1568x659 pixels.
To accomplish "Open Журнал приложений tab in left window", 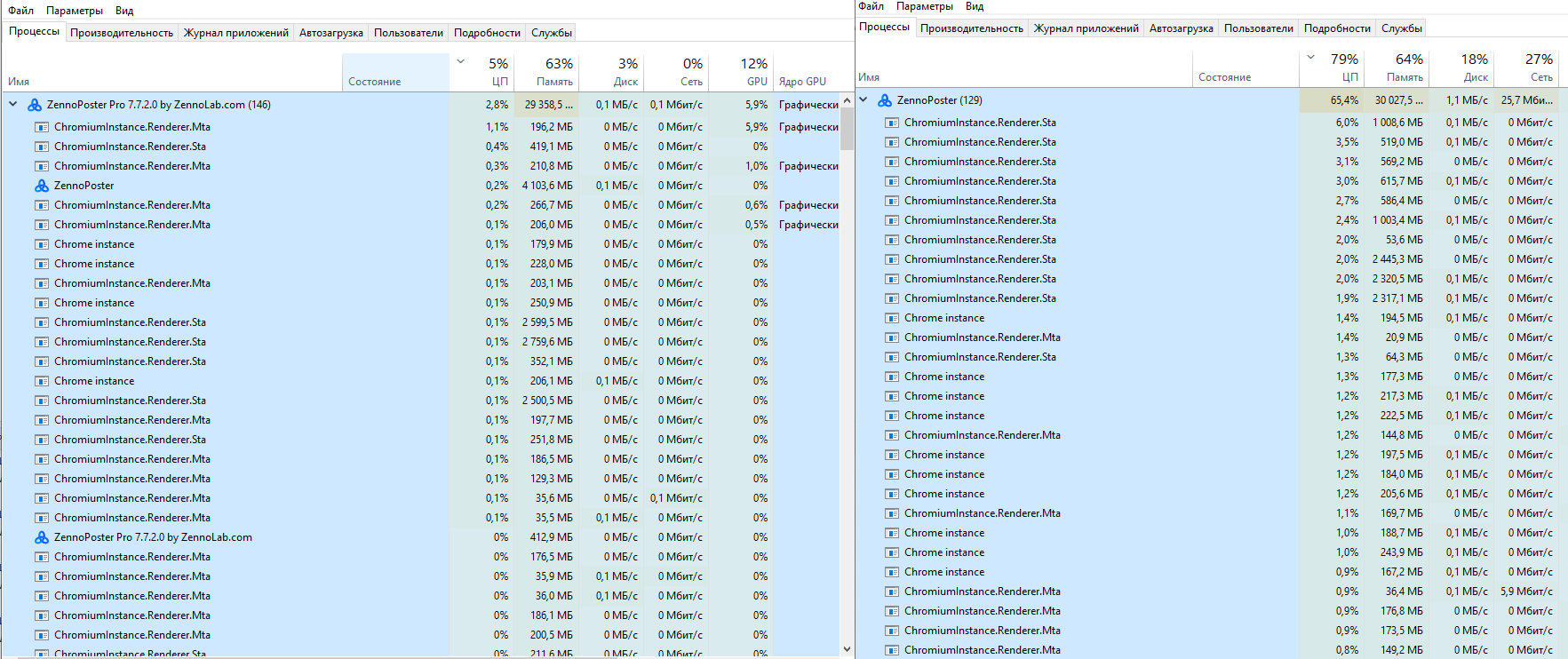I will tap(236, 33).
